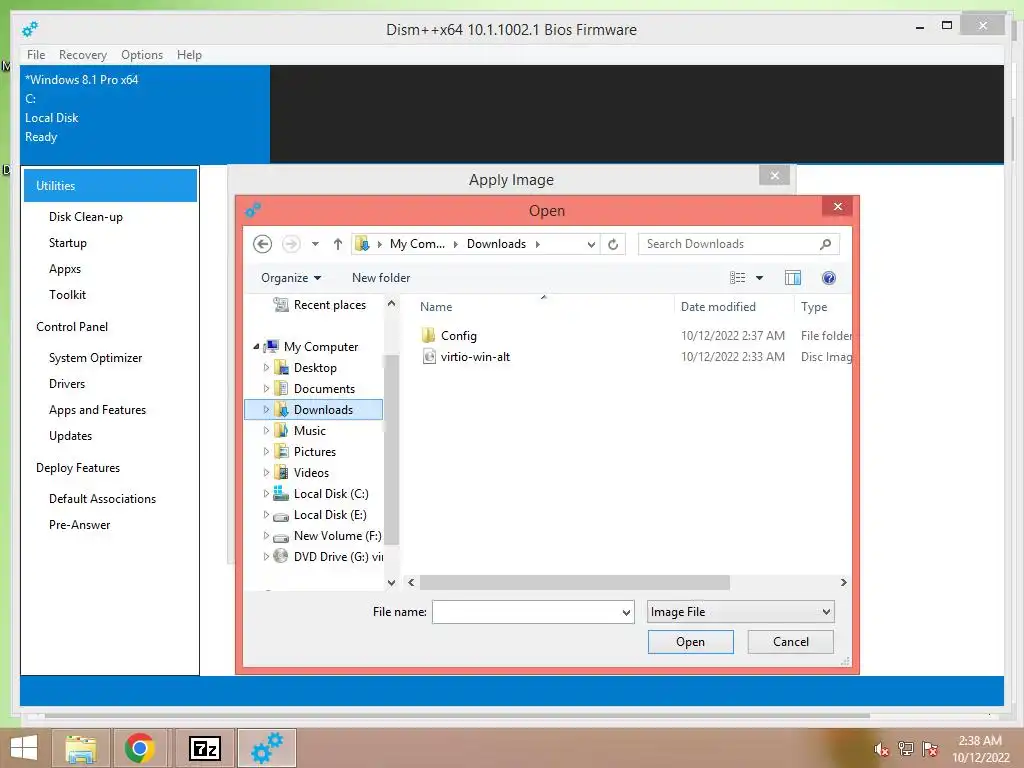This screenshot has width=1024, height=768.
Task: Select the virtio-win-alt disc image icon
Action: click(x=429, y=357)
